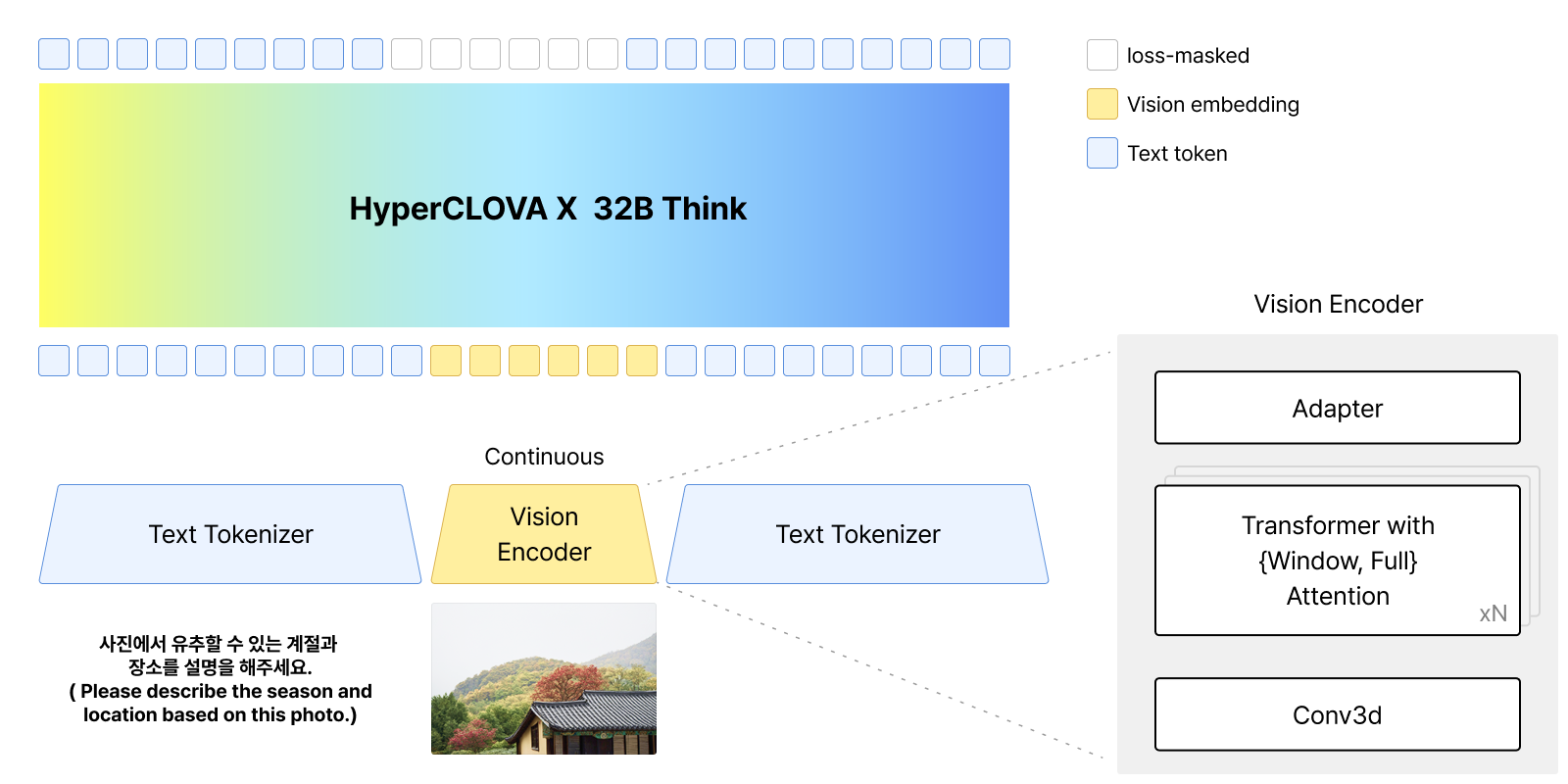Open the autumn house photo thumbnail
The width and height of the screenshot is (1568, 784).
point(544,678)
